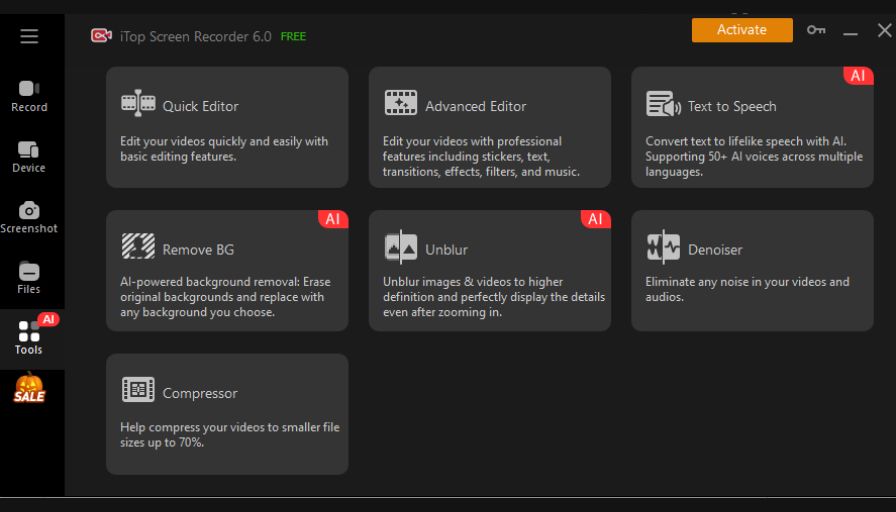Open the Unblur title
896x512 pixels.
click(x=446, y=250)
